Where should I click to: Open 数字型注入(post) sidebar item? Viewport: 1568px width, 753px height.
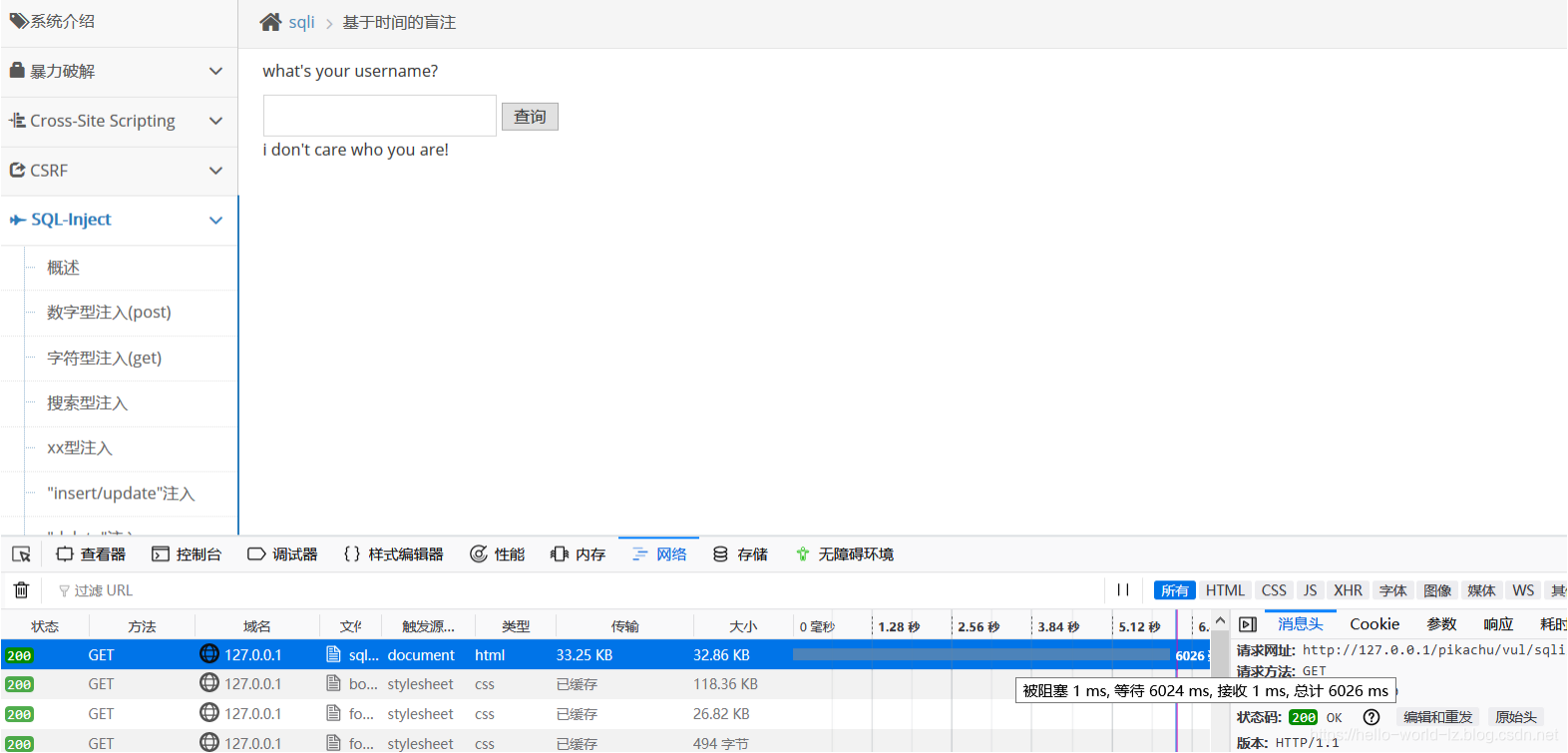pos(109,312)
